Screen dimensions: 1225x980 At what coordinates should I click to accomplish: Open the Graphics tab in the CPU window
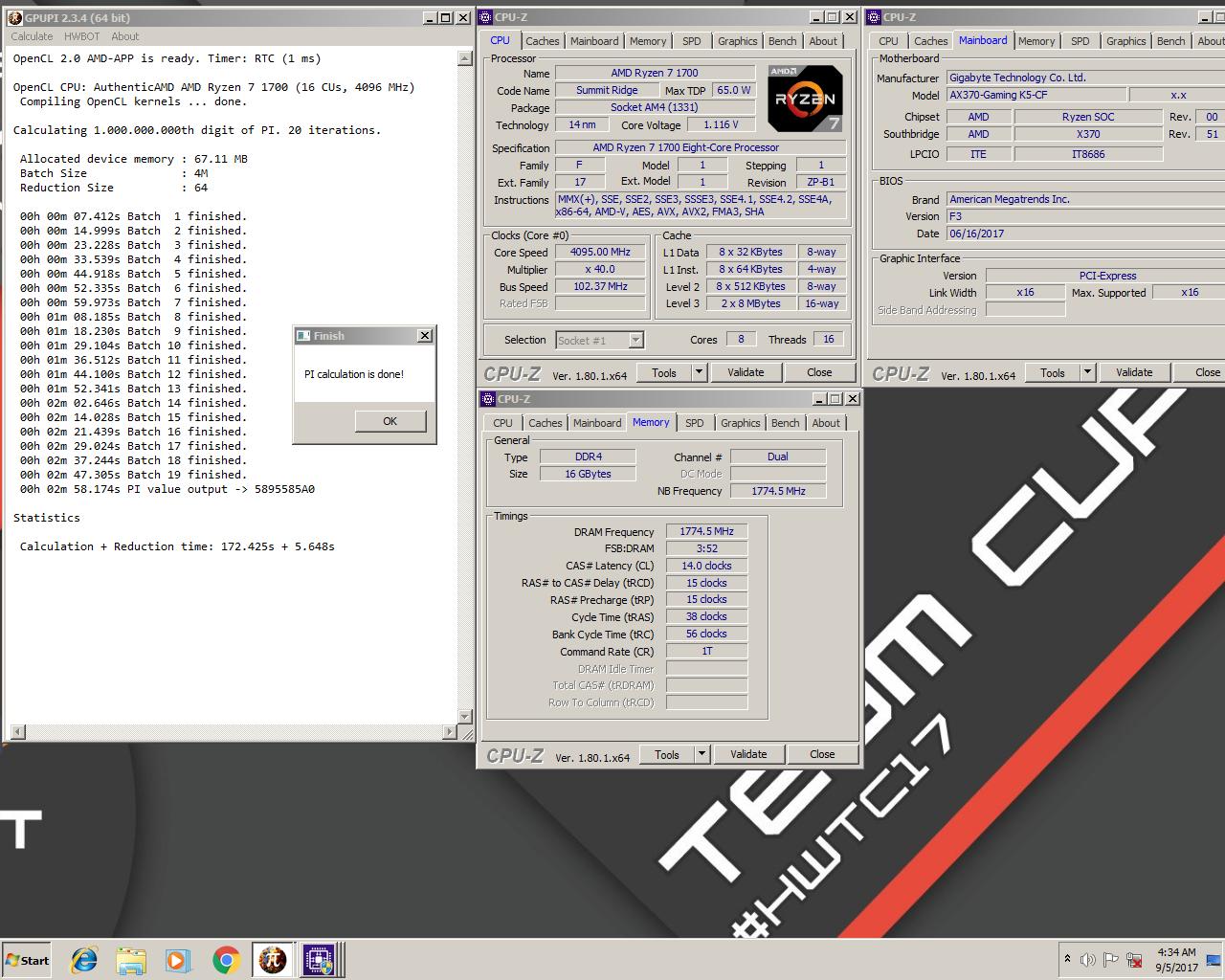pos(737,41)
